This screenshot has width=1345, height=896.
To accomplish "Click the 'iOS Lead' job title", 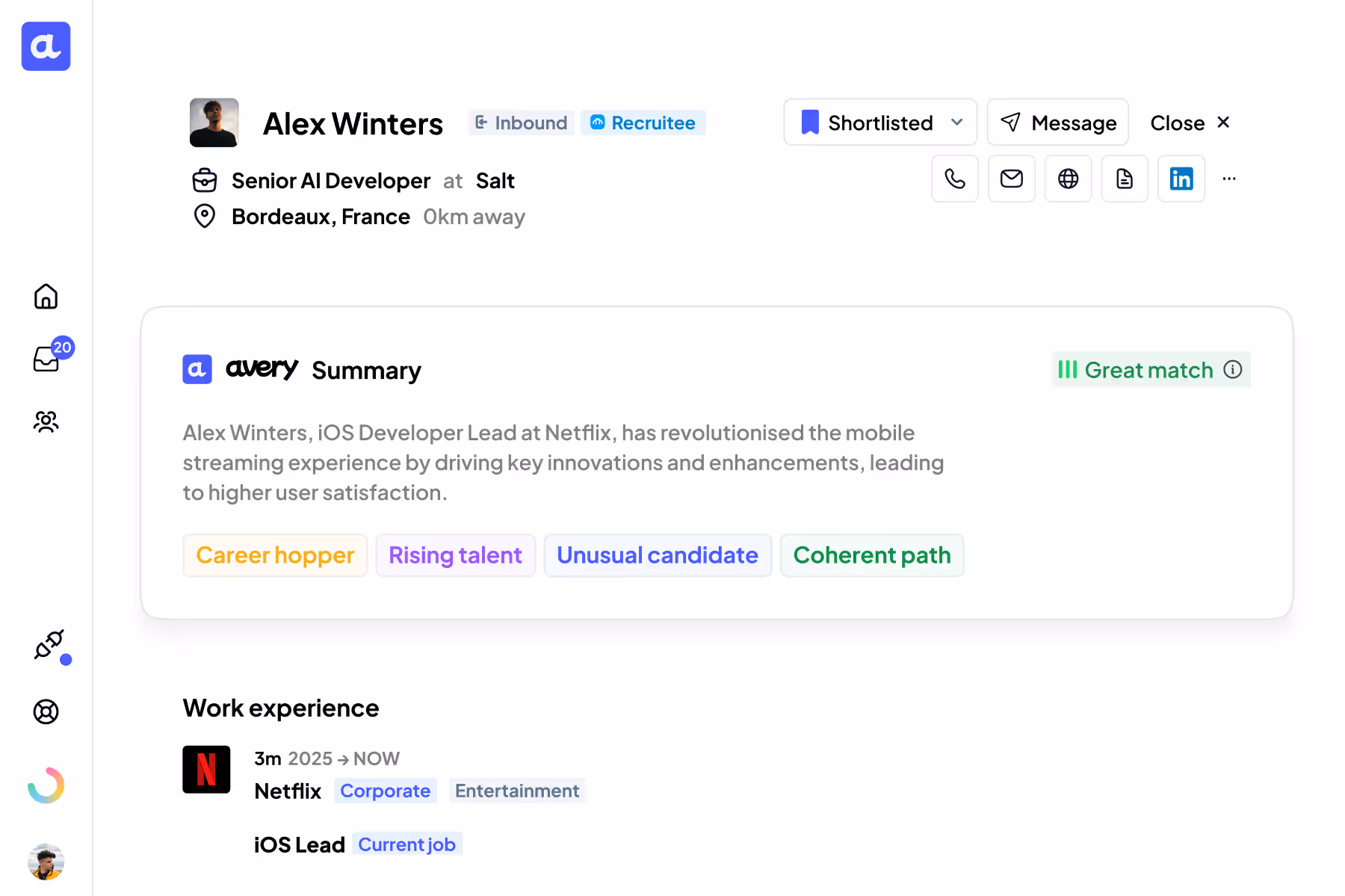I will click(300, 844).
